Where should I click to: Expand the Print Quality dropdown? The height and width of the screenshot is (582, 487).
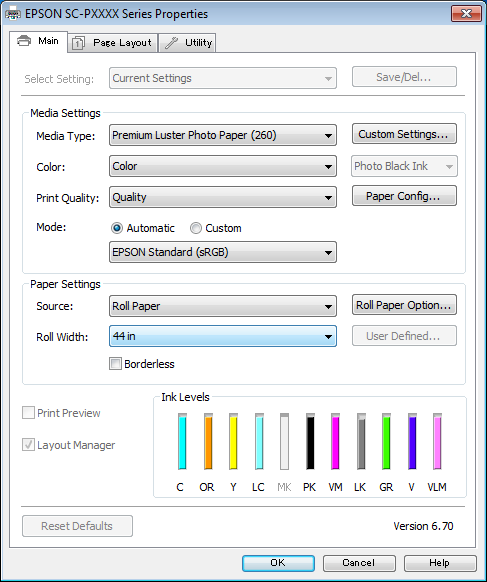pyautogui.click(x=223, y=197)
